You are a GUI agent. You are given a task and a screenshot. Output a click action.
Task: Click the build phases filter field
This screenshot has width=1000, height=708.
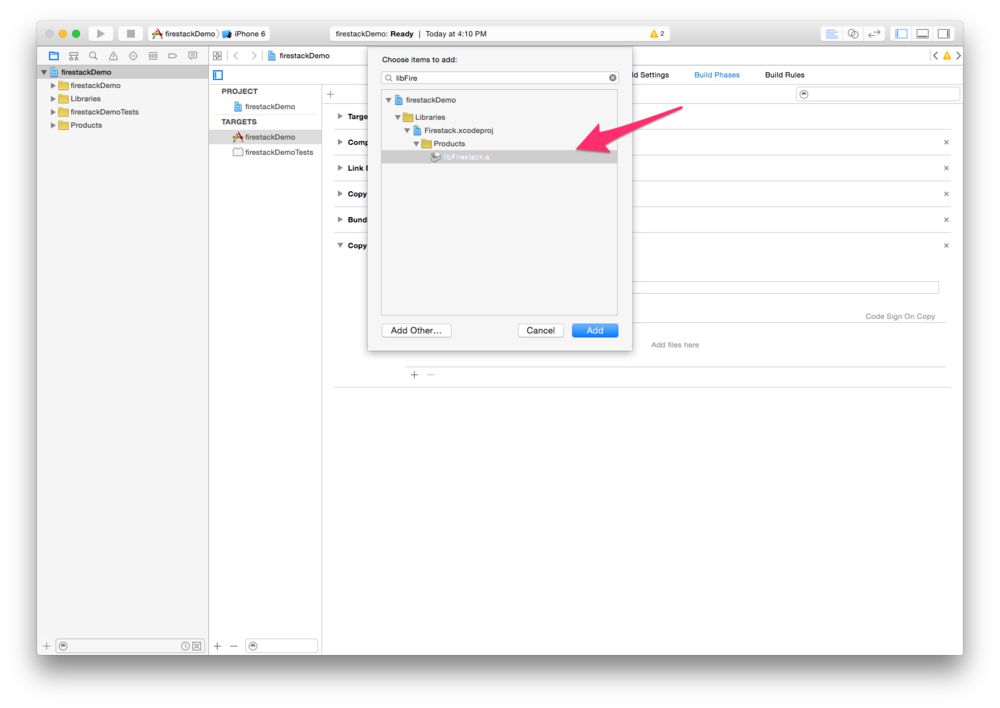click(x=878, y=94)
